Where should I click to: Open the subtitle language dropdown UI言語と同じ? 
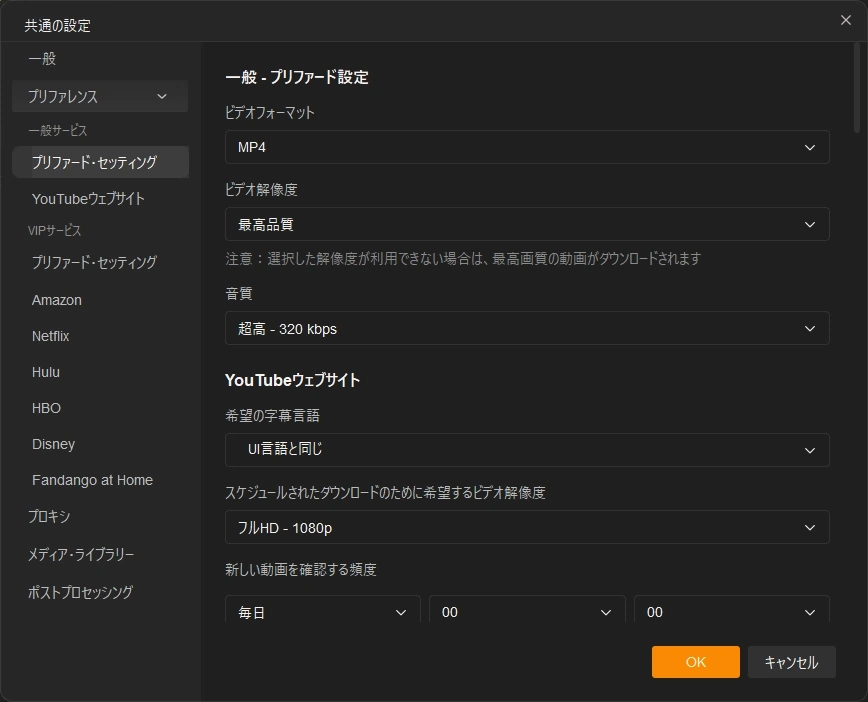tap(527, 451)
